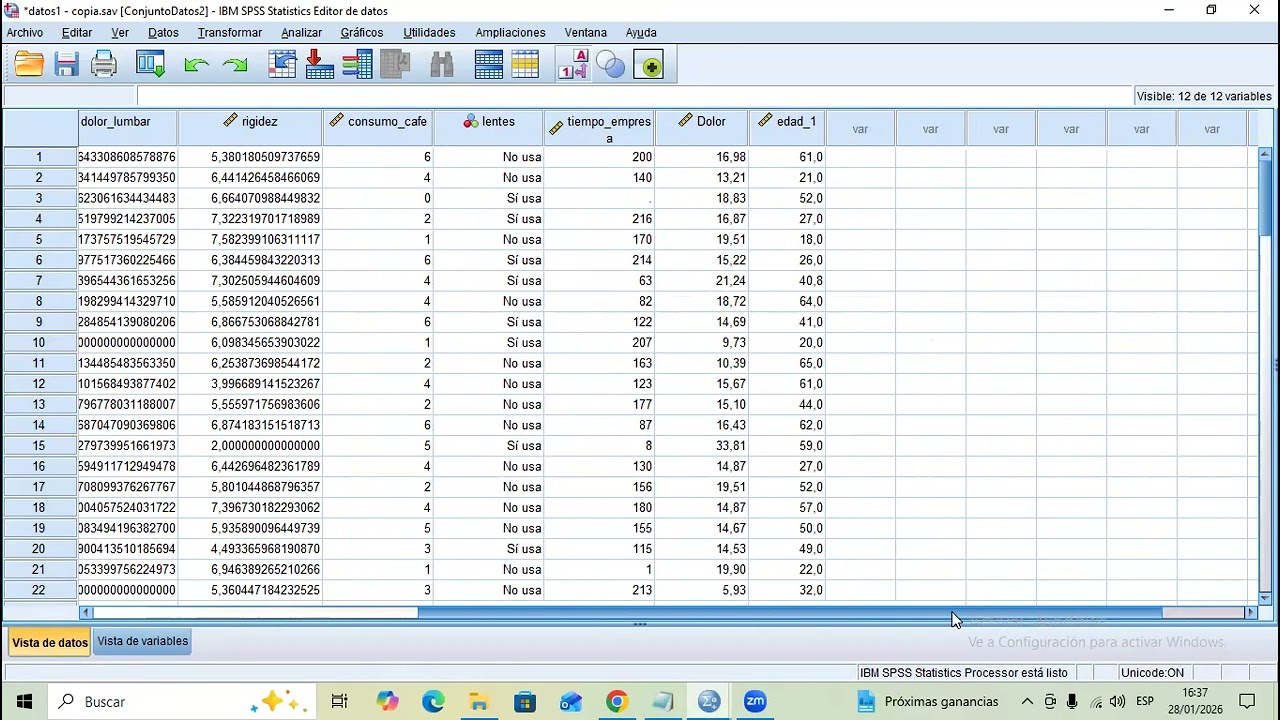1280x720 pixels.
Task: Click the Dolor cell with value 5,93
Action: [x=701, y=590]
